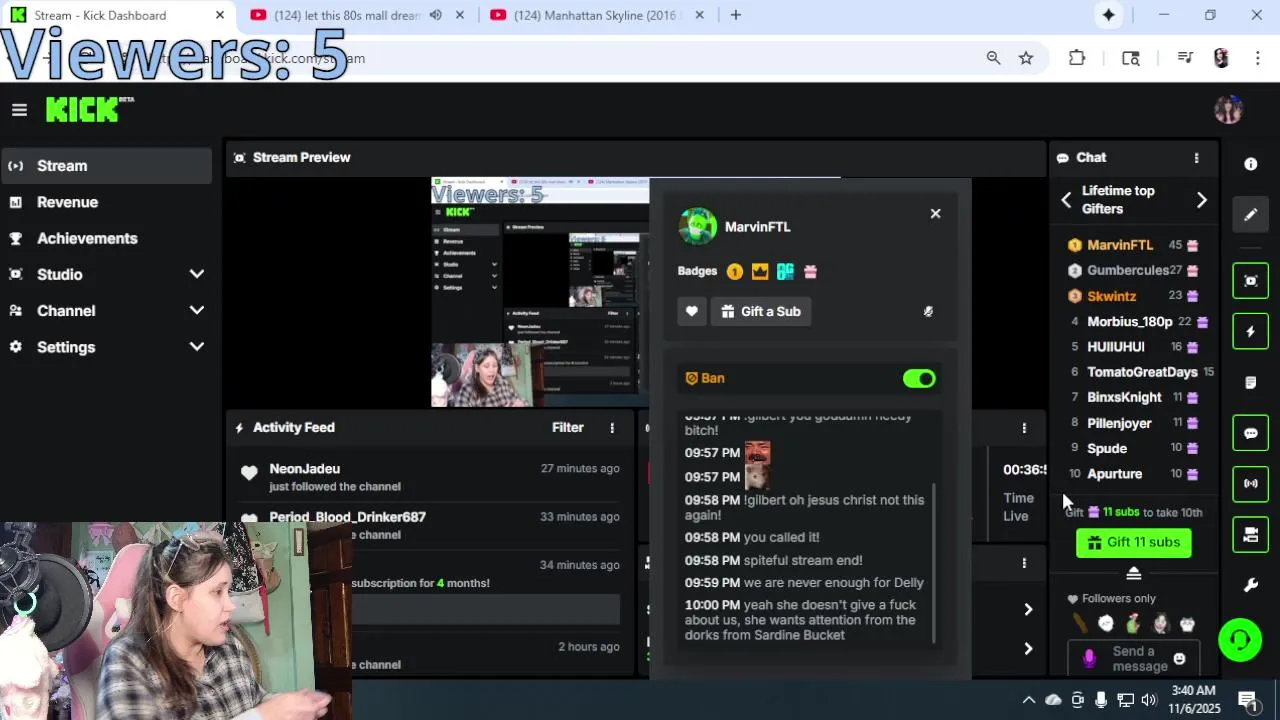The width and height of the screenshot is (1280, 720).
Task: Click the heart follow button in MarvinFTL card
Action: point(692,311)
